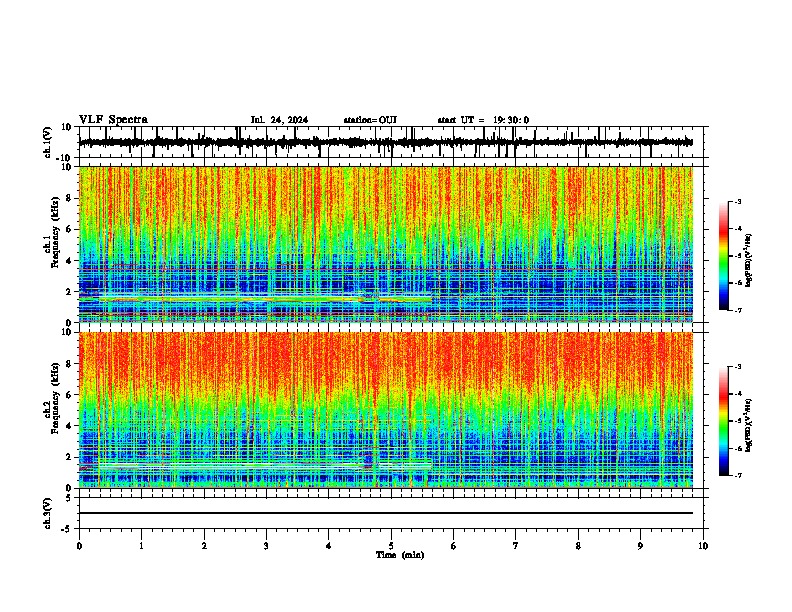
Task: Select the ch.2 log(PSD) colorbar label
Action: click(749, 425)
